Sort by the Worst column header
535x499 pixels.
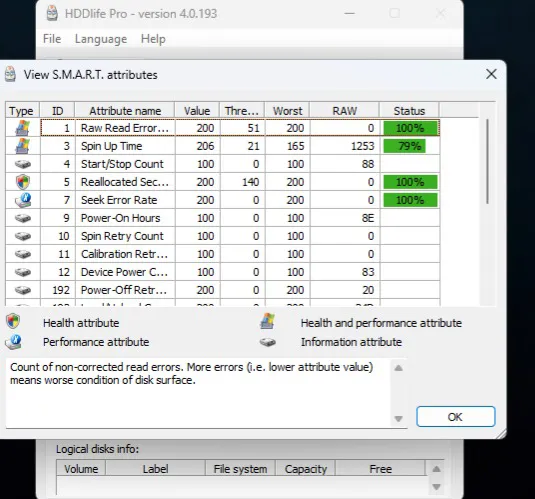(287, 111)
